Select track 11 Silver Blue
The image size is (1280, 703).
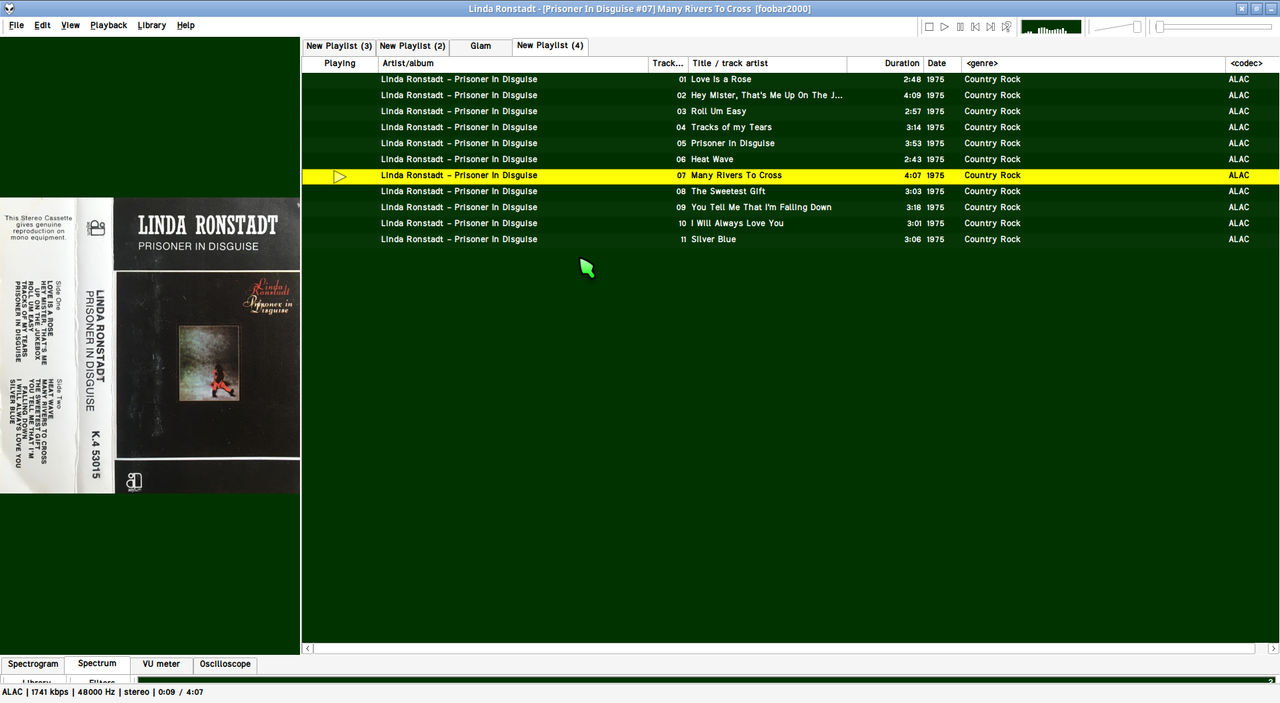point(790,240)
